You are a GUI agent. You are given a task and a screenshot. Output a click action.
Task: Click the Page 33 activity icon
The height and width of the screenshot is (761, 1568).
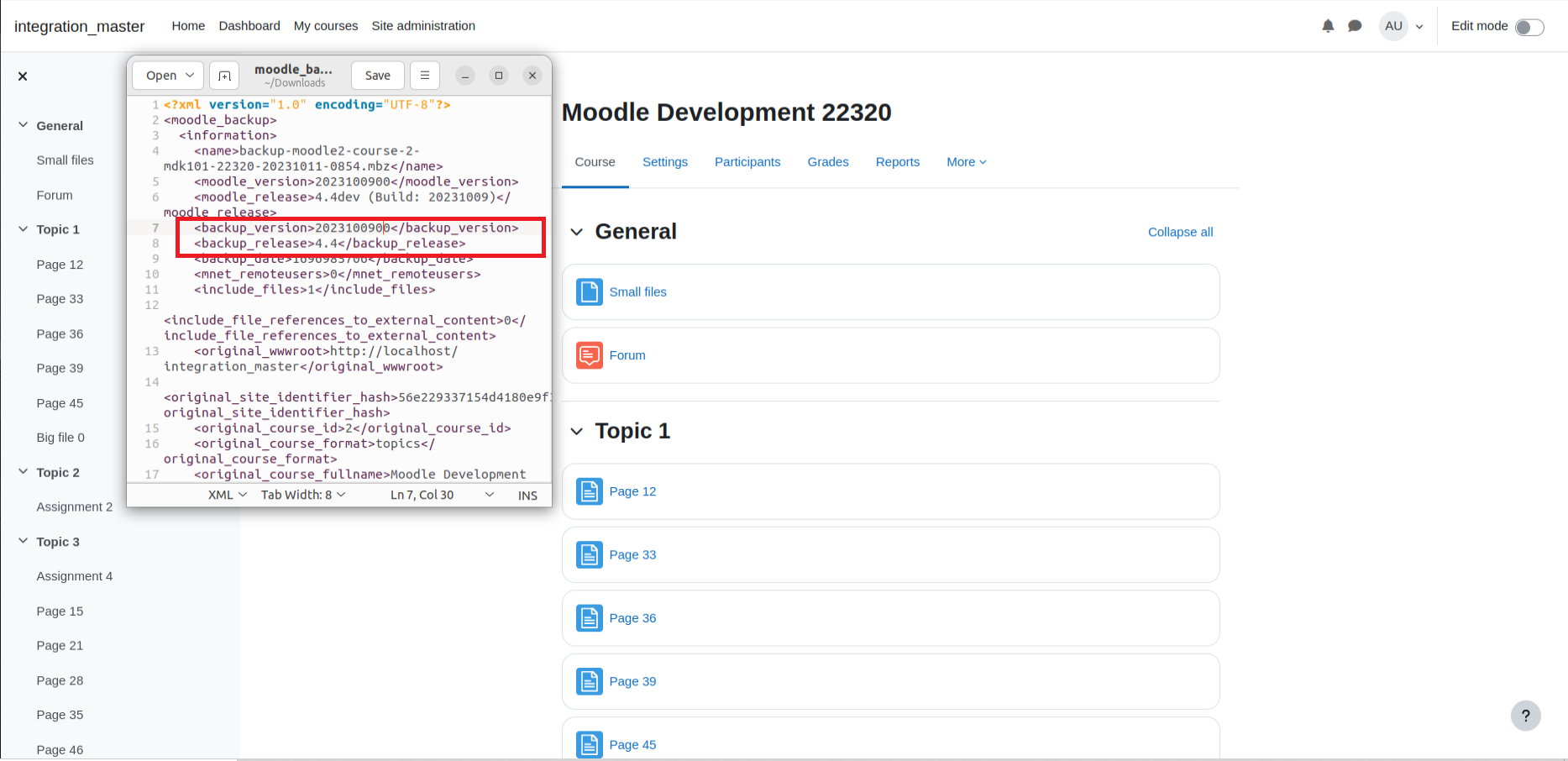pyautogui.click(x=590, y=555)
